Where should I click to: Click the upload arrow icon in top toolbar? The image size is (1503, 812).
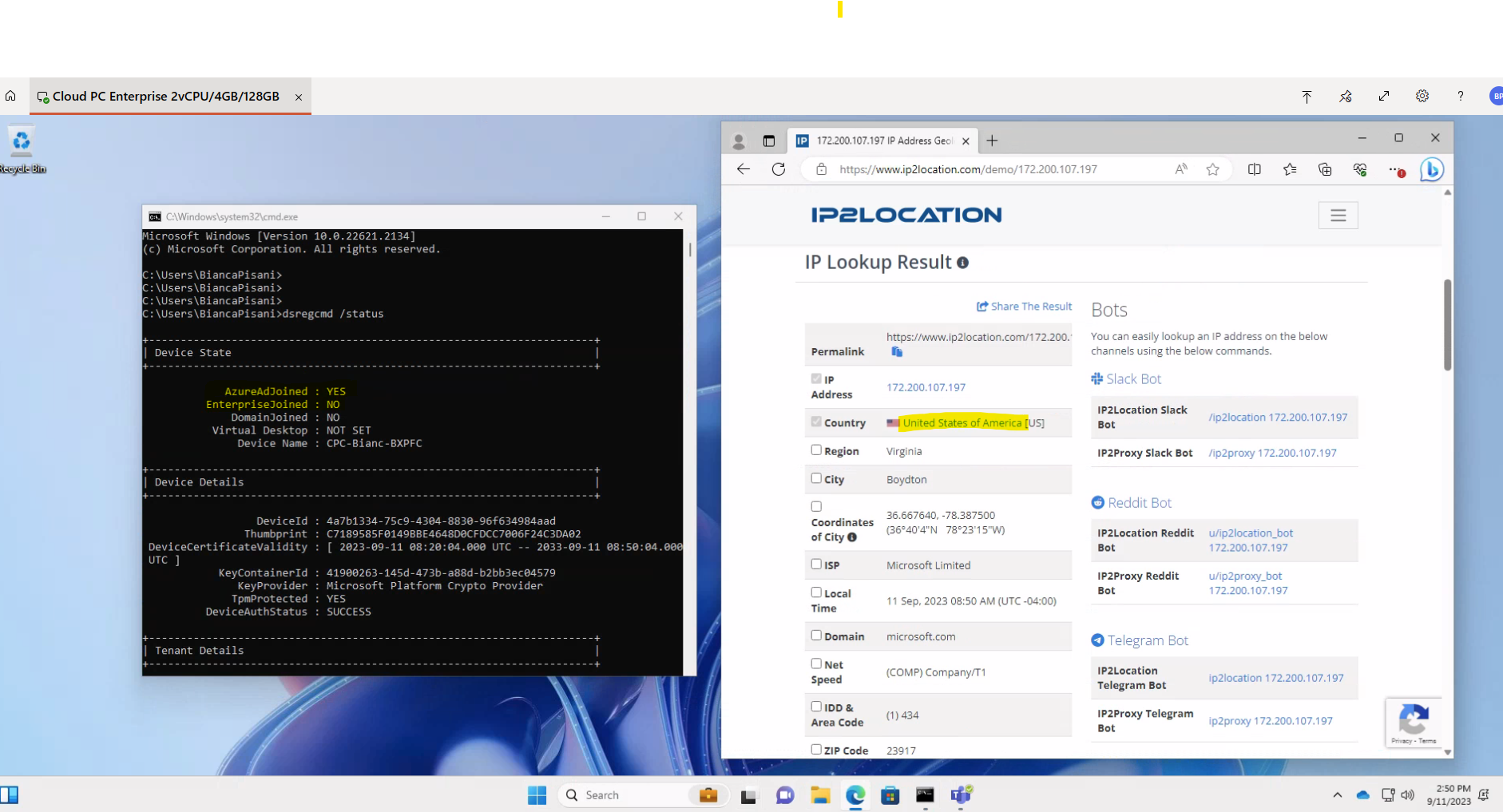click(x=1307, y=96)
